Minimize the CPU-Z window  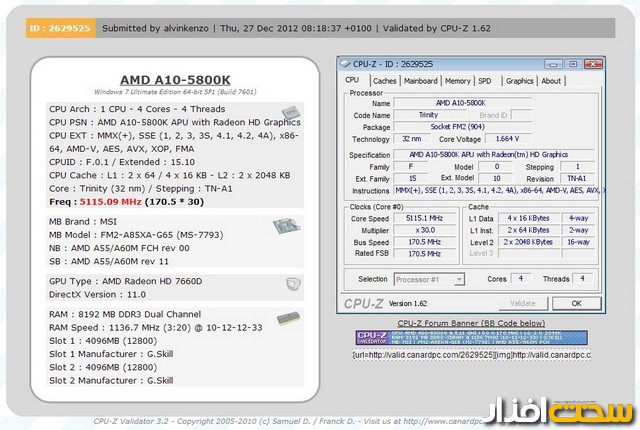point(553,64)
